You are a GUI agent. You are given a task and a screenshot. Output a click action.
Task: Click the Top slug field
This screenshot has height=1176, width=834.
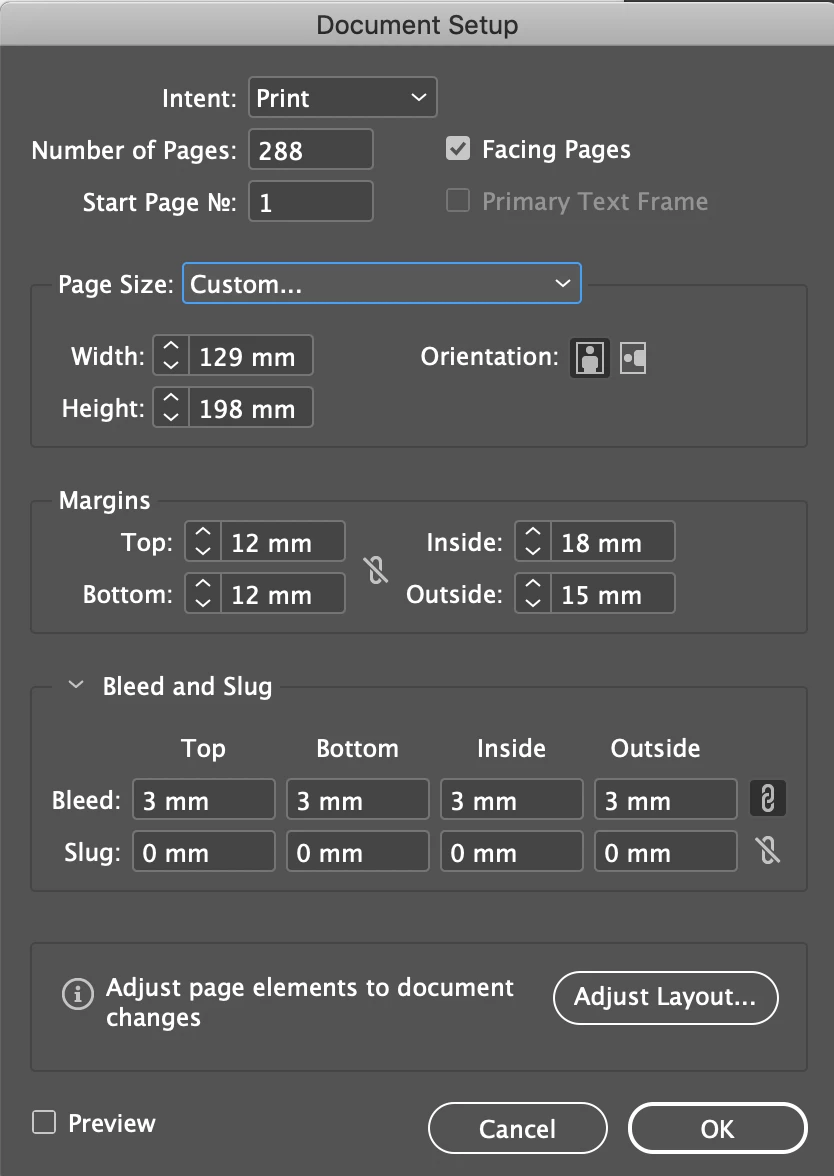pyautogui.click(x=204, y=850)
